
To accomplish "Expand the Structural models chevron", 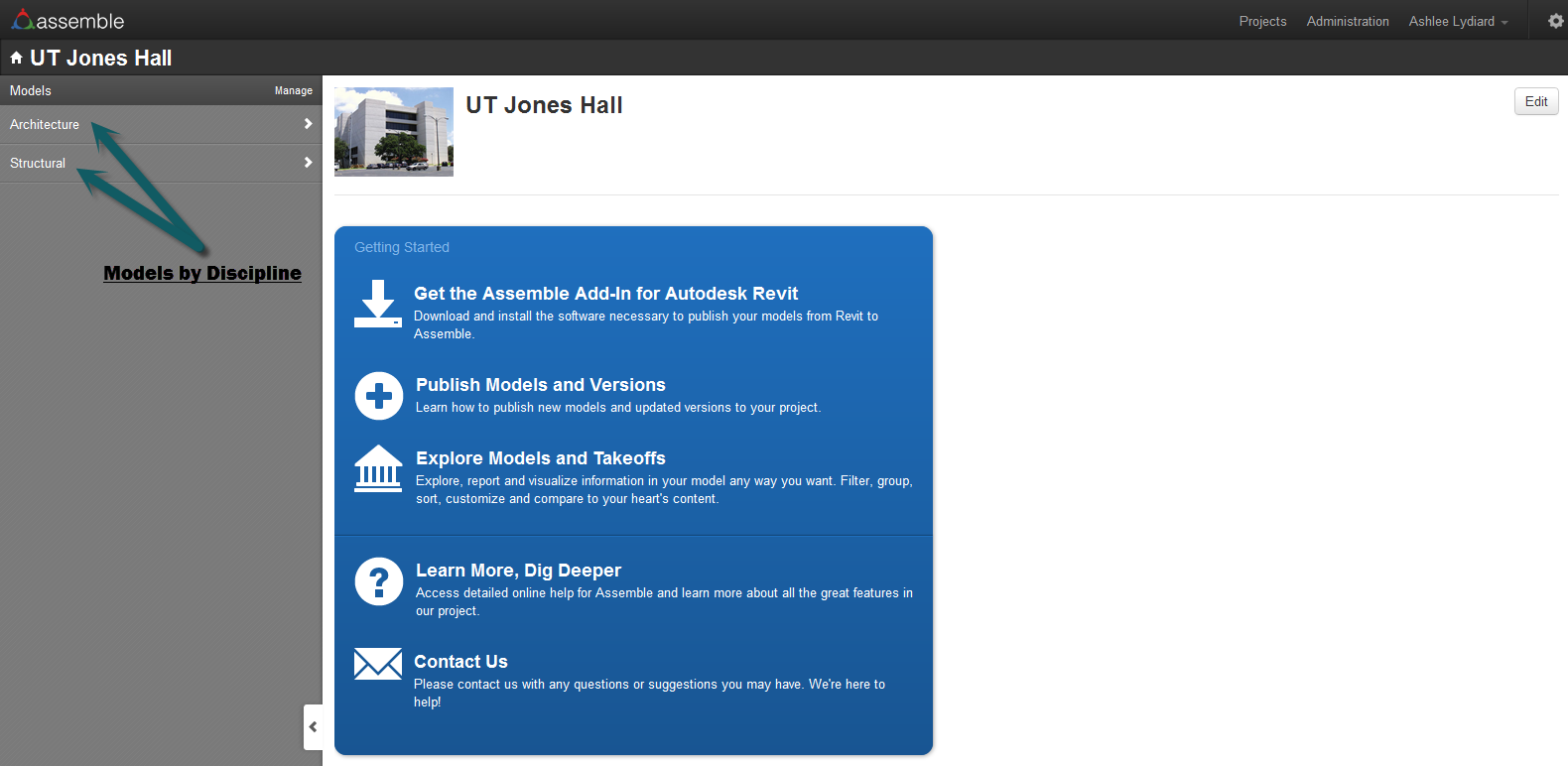I will pyautogui.click(x=308, y=163).
